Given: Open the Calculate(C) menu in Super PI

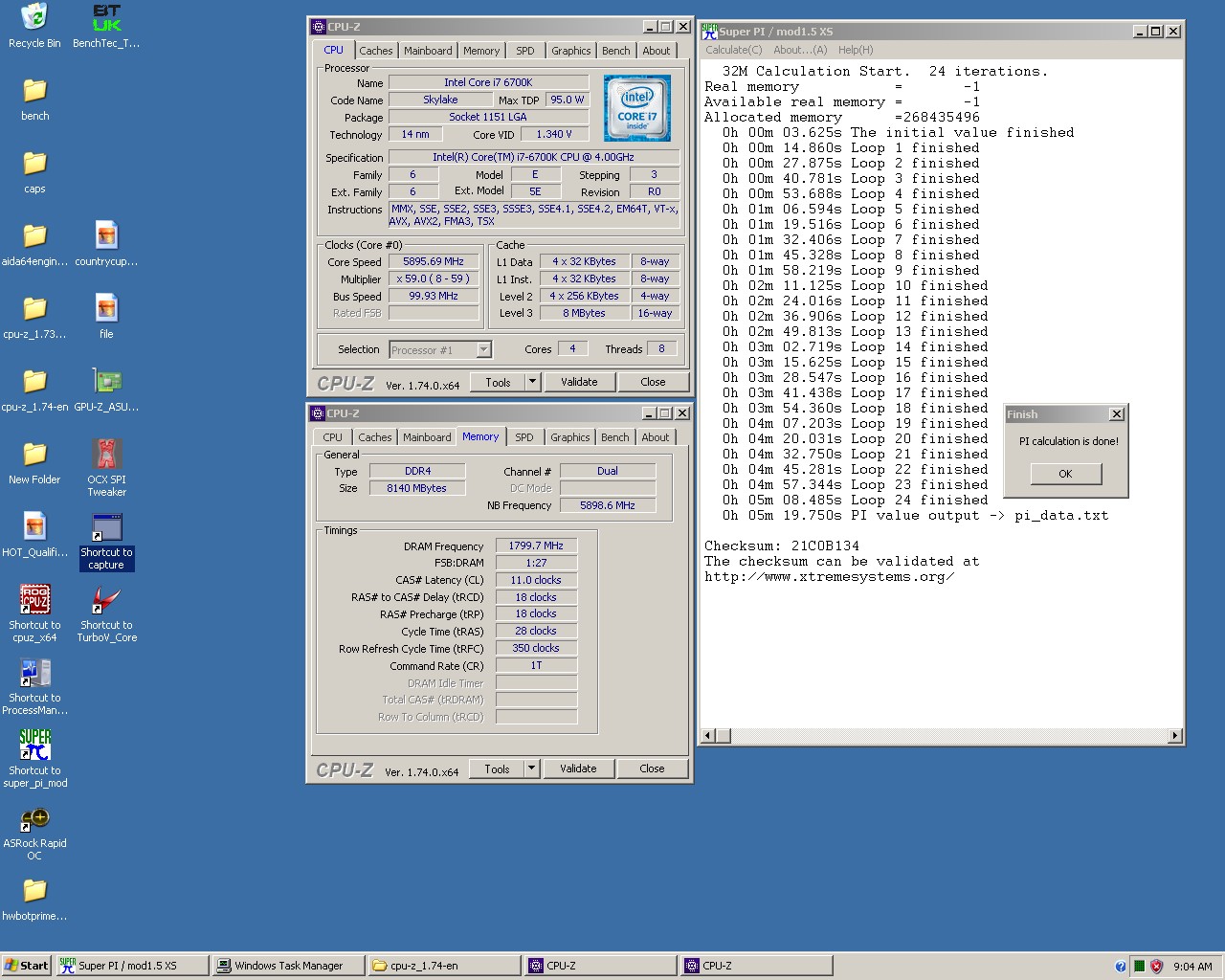Looking at the screenshot, I should pyautogui.click(x=734, y=50).
